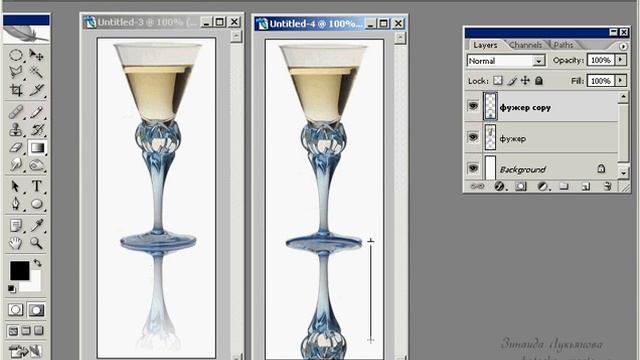Select the Eyedropper tool

[x=36, y=225]
